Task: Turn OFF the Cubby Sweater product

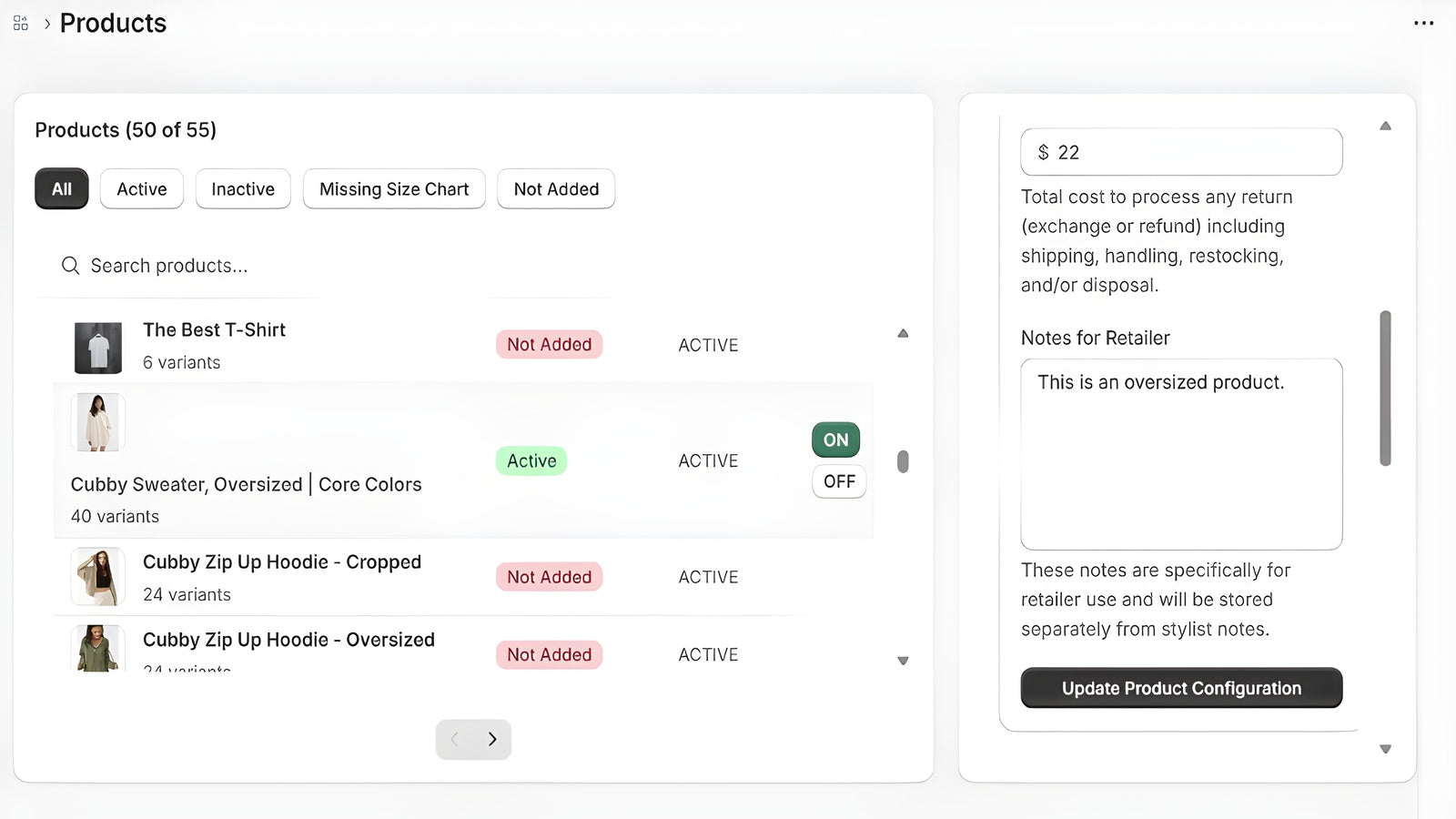Action: [838, 481]
